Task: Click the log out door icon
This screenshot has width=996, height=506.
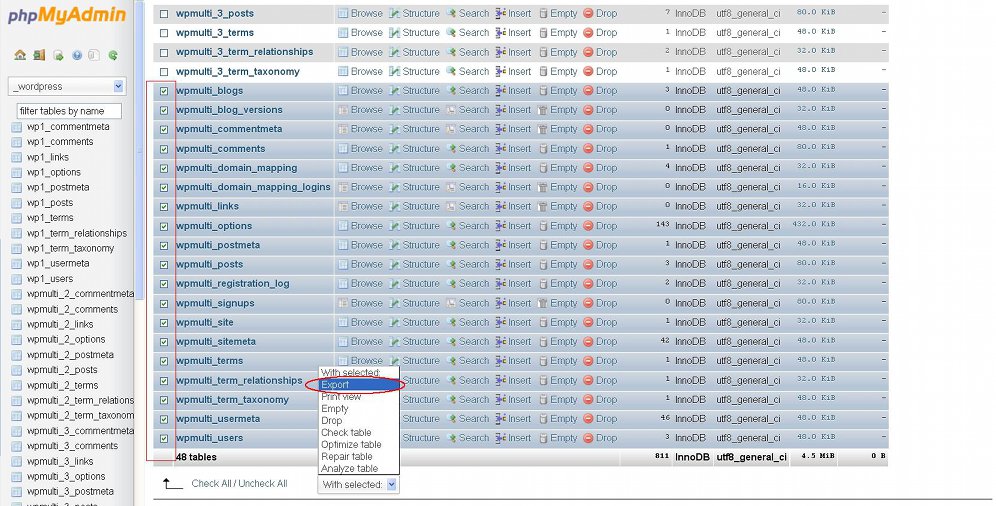Action: tap(39, 55)
